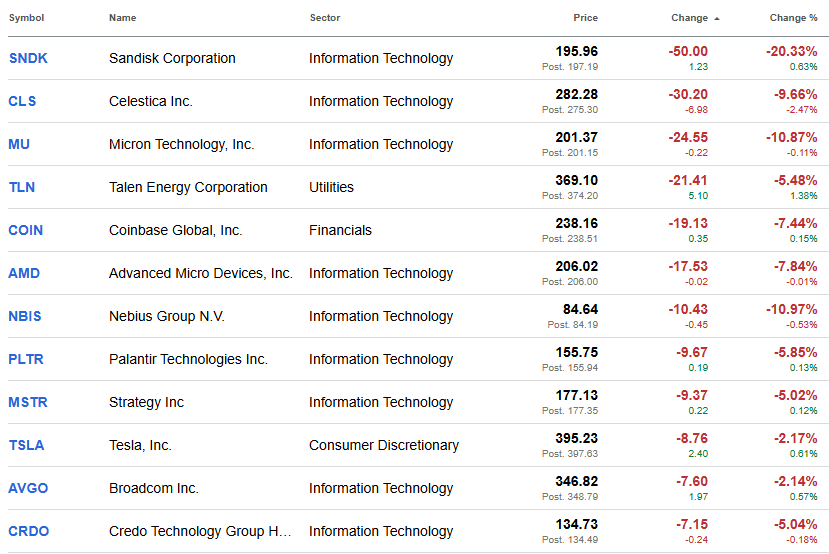Open the SNDK ticker link
Viewport: 829px width, 554px height.
[28, 58]
